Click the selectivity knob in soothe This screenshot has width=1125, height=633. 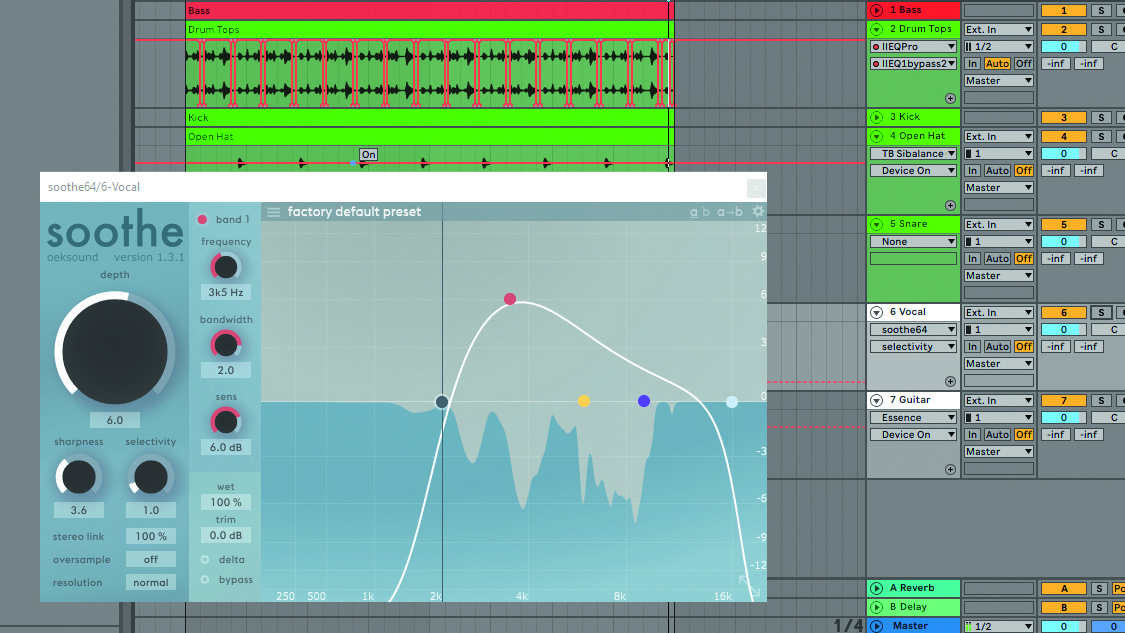(x=151, y=477)
